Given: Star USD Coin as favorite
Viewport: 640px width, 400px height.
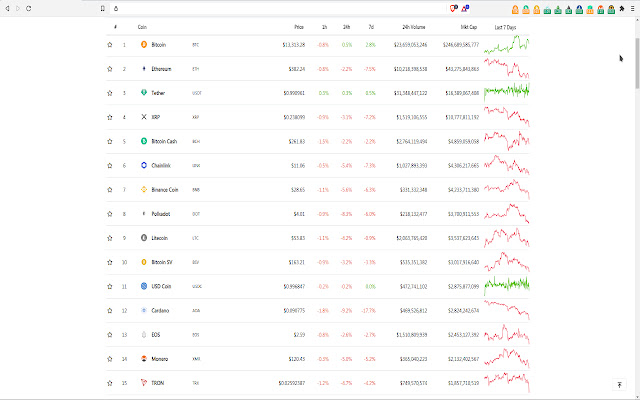Looking at the screenshot, I should pos(109,286).
